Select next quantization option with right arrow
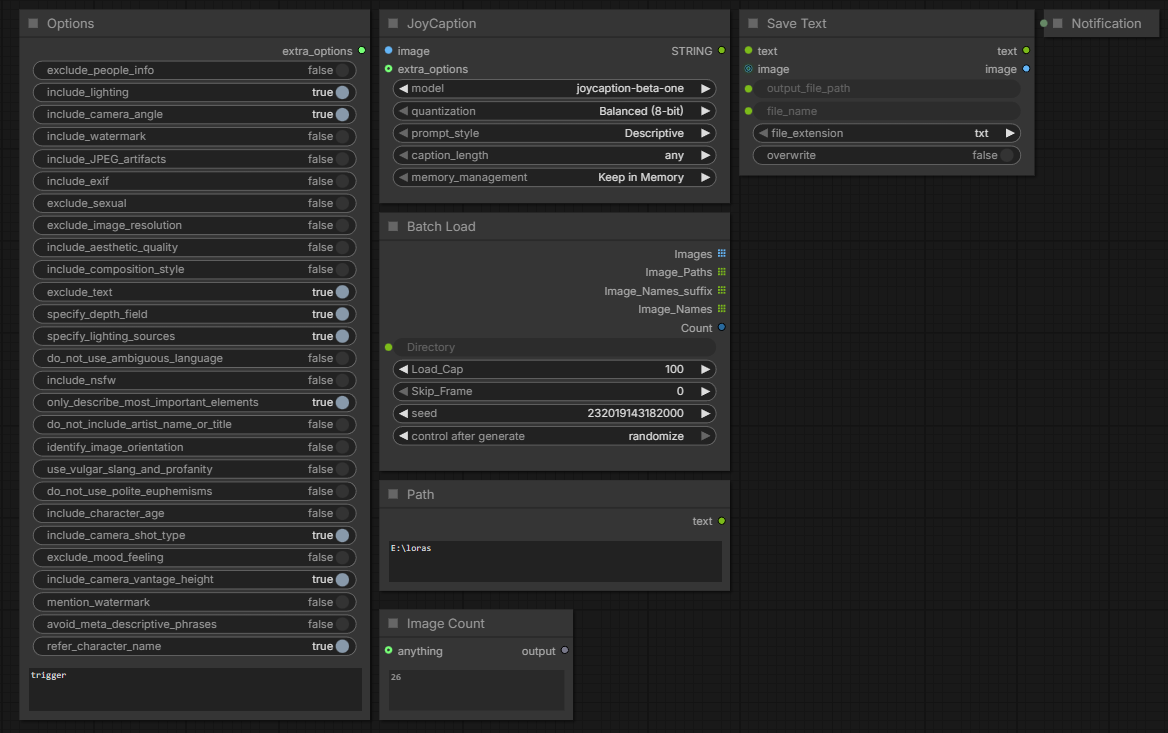Viewport: 1168px width, 733px height. tap(705, 111)
